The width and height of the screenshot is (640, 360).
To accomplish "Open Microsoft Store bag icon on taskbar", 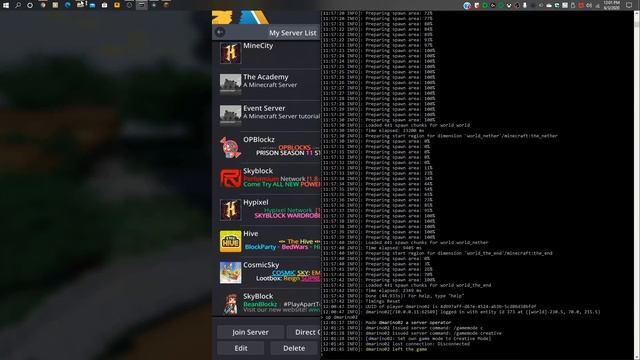I will click(104, 5).
